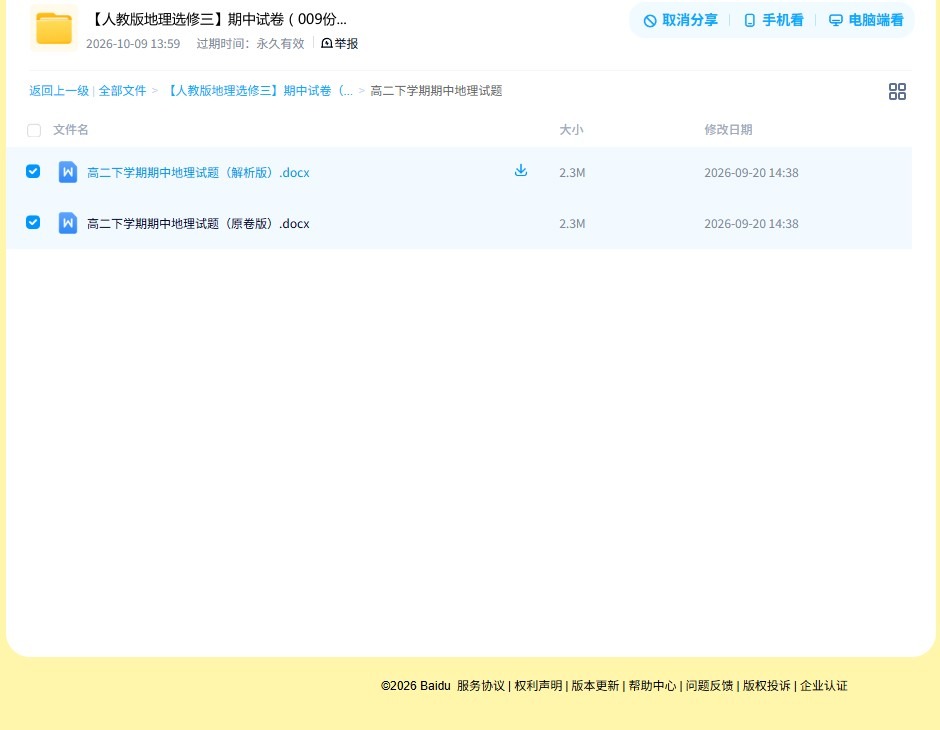940x730 pixels.
Task: Click the current breadcrumb 高二下学期期中地理试题
Action: coord(436,91)
